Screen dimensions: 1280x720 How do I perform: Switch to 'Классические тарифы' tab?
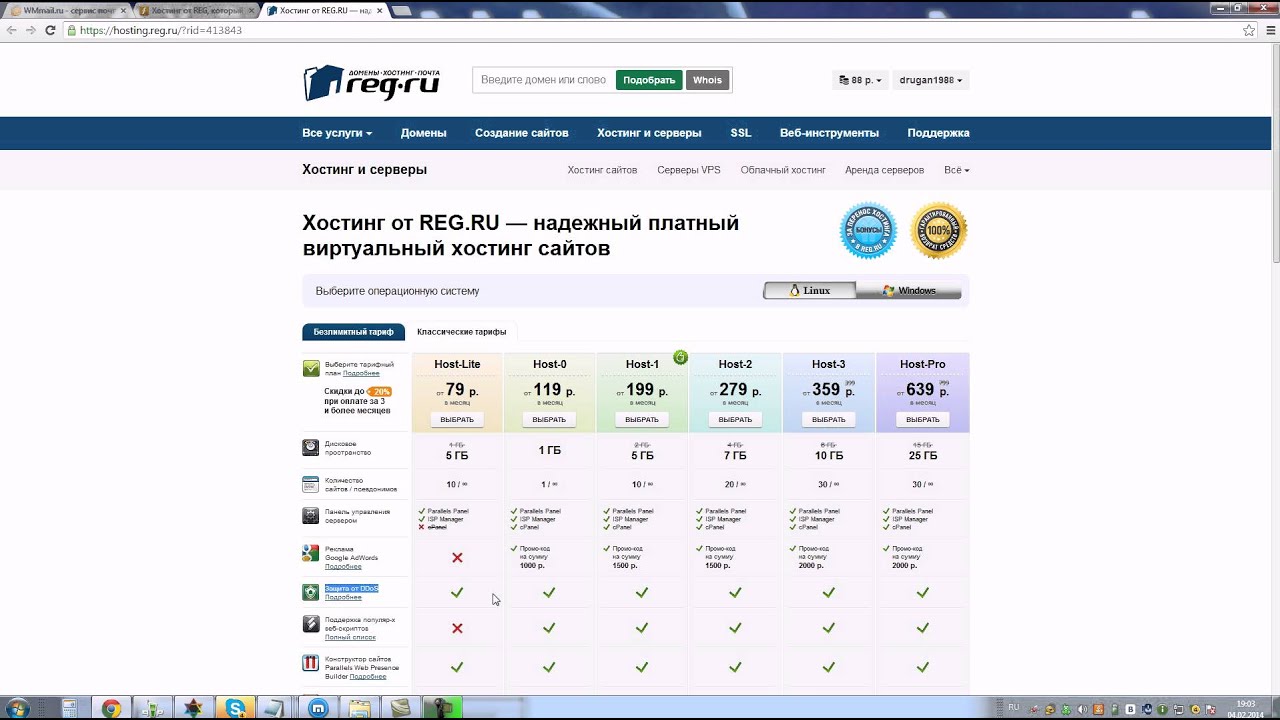pyautogui.click(x=462, y=332)
